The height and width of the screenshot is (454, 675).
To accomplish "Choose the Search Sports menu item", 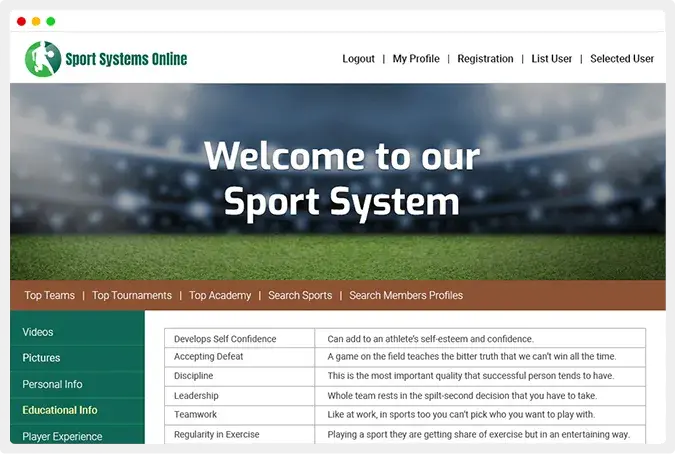I will [x=300, y=295].
